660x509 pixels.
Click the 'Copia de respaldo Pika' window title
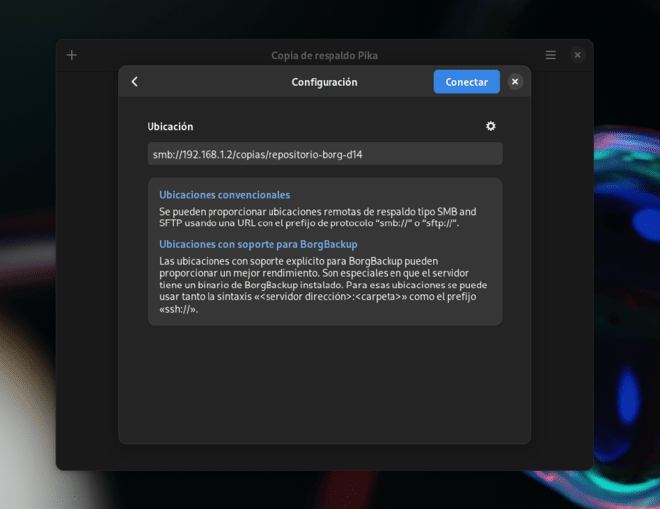[324, 56]
